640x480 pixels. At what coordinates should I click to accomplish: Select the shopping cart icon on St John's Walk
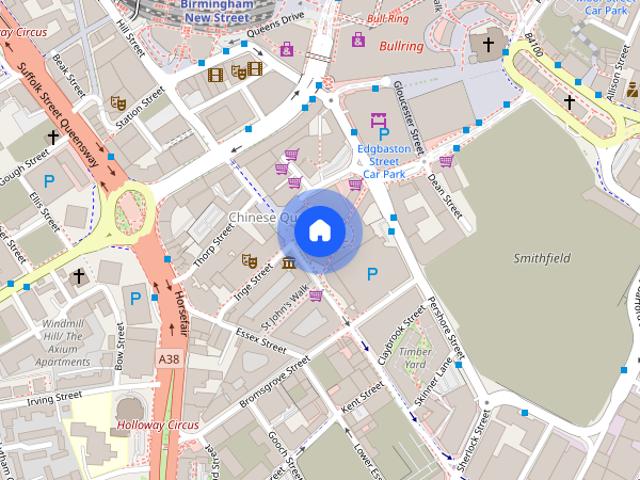317,295
